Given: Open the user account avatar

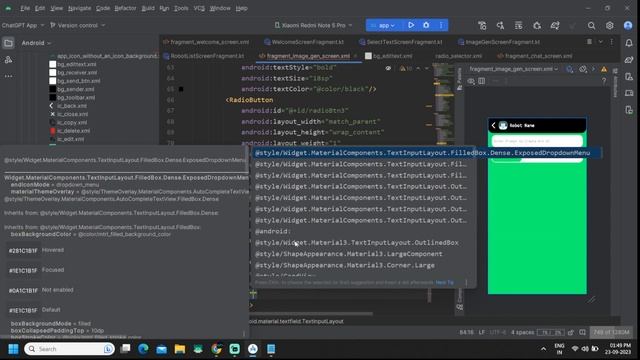Looking at the screenshot, I should pos(628,26).
